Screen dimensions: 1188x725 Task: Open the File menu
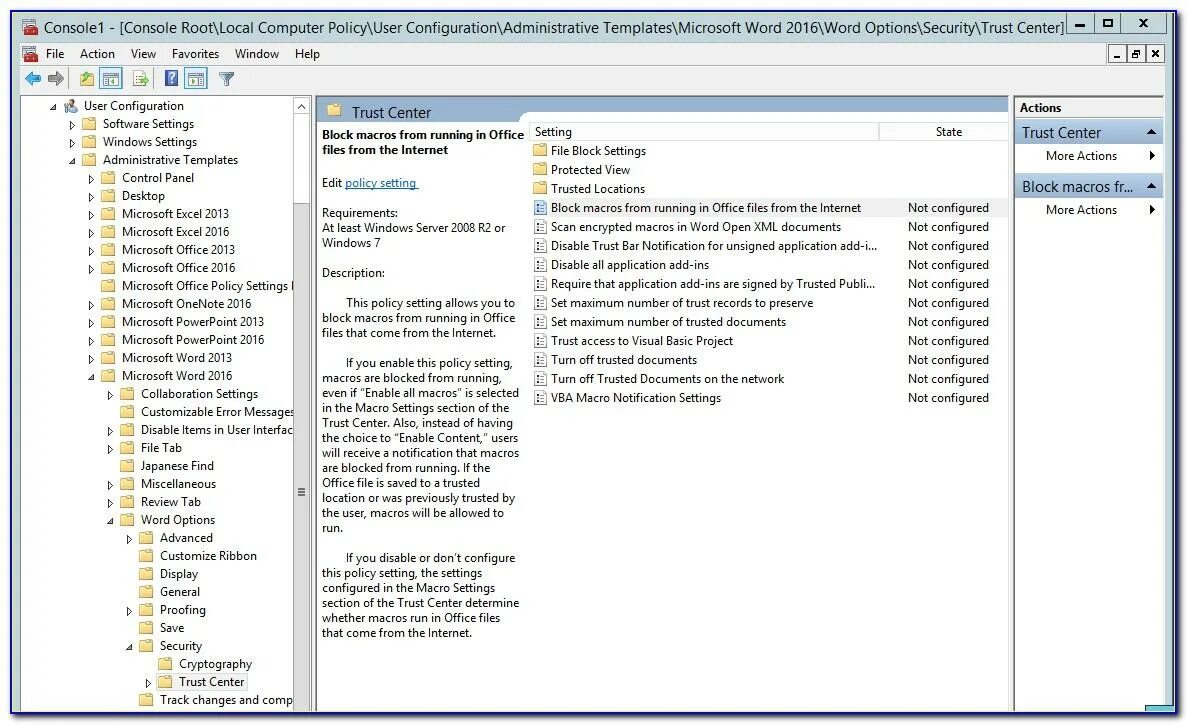pyautogui.click(x=55, y=54)
